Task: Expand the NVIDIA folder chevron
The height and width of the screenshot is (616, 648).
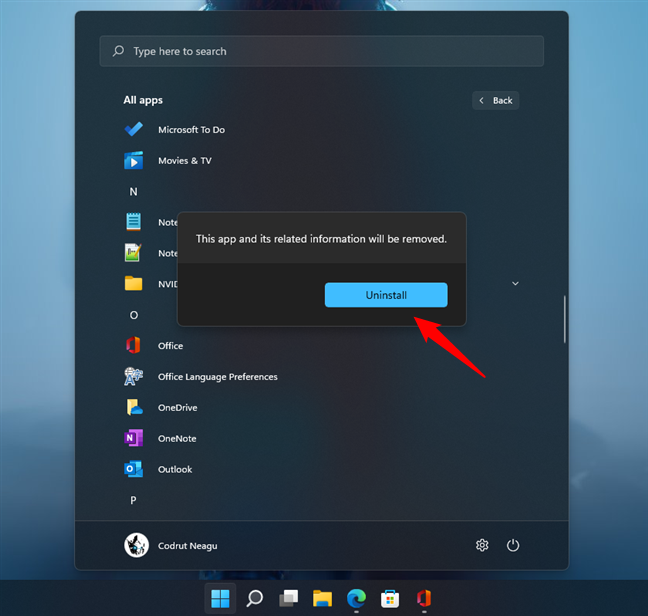Action: 515,283
